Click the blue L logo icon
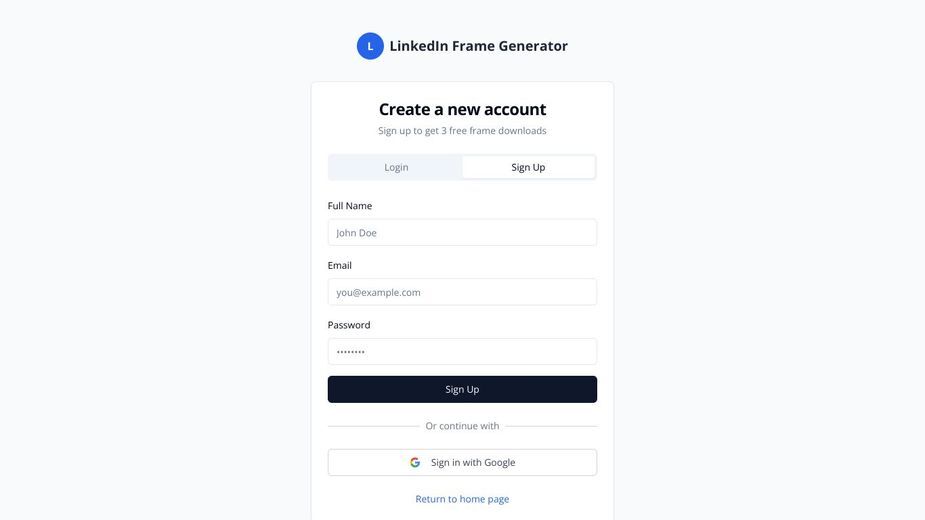The height and width of the screenshot is (520, 925). (x=370, y=46)
